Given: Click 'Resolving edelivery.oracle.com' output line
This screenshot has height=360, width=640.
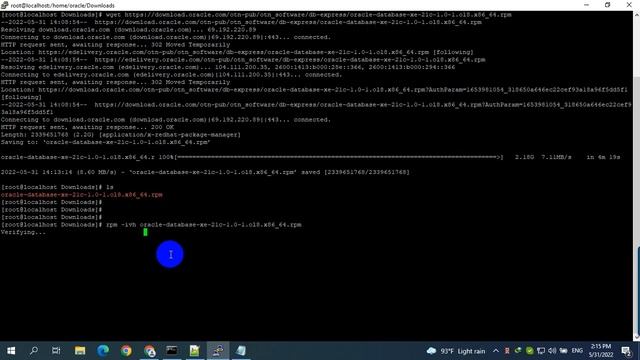Looking at the screenshot, I should coord(228,67).
